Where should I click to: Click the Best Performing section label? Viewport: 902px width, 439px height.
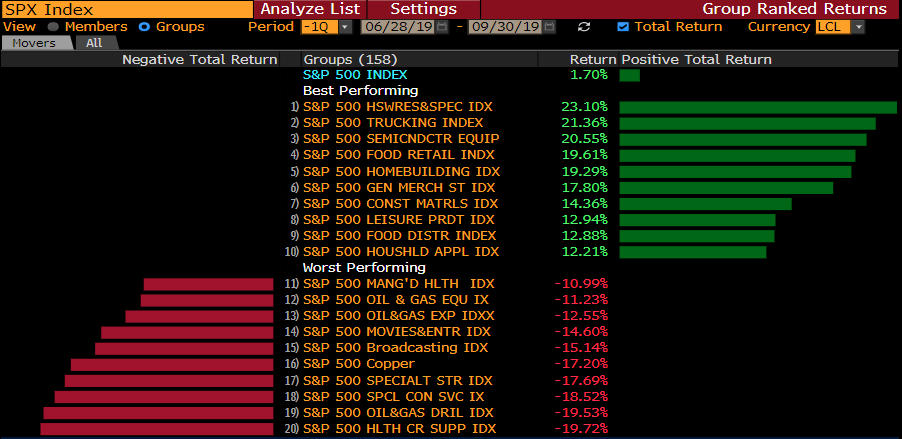pos(361,91)
